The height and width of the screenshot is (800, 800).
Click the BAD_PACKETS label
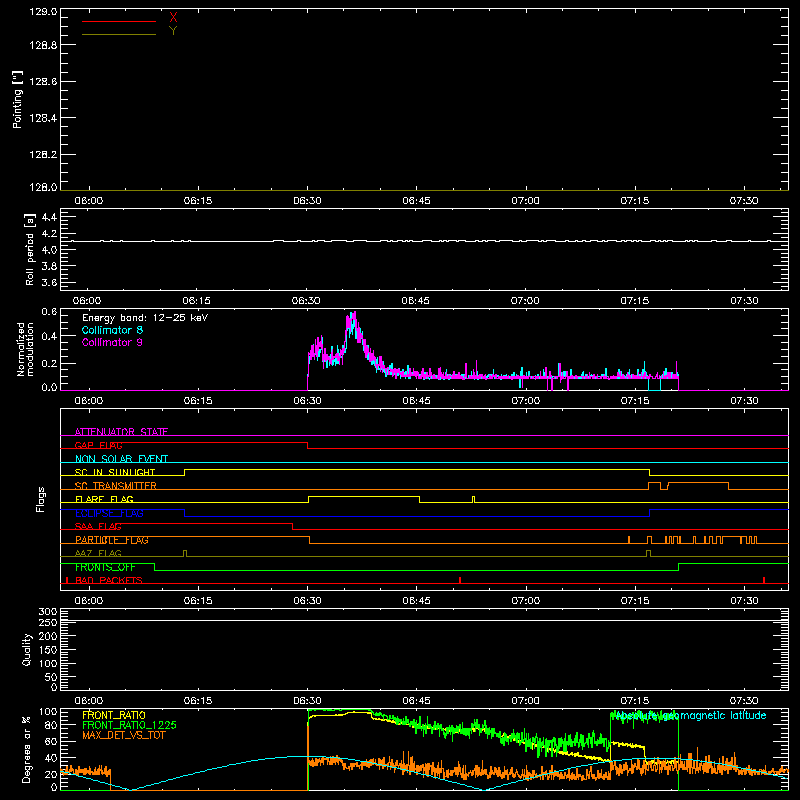click(x=109, y=580)
